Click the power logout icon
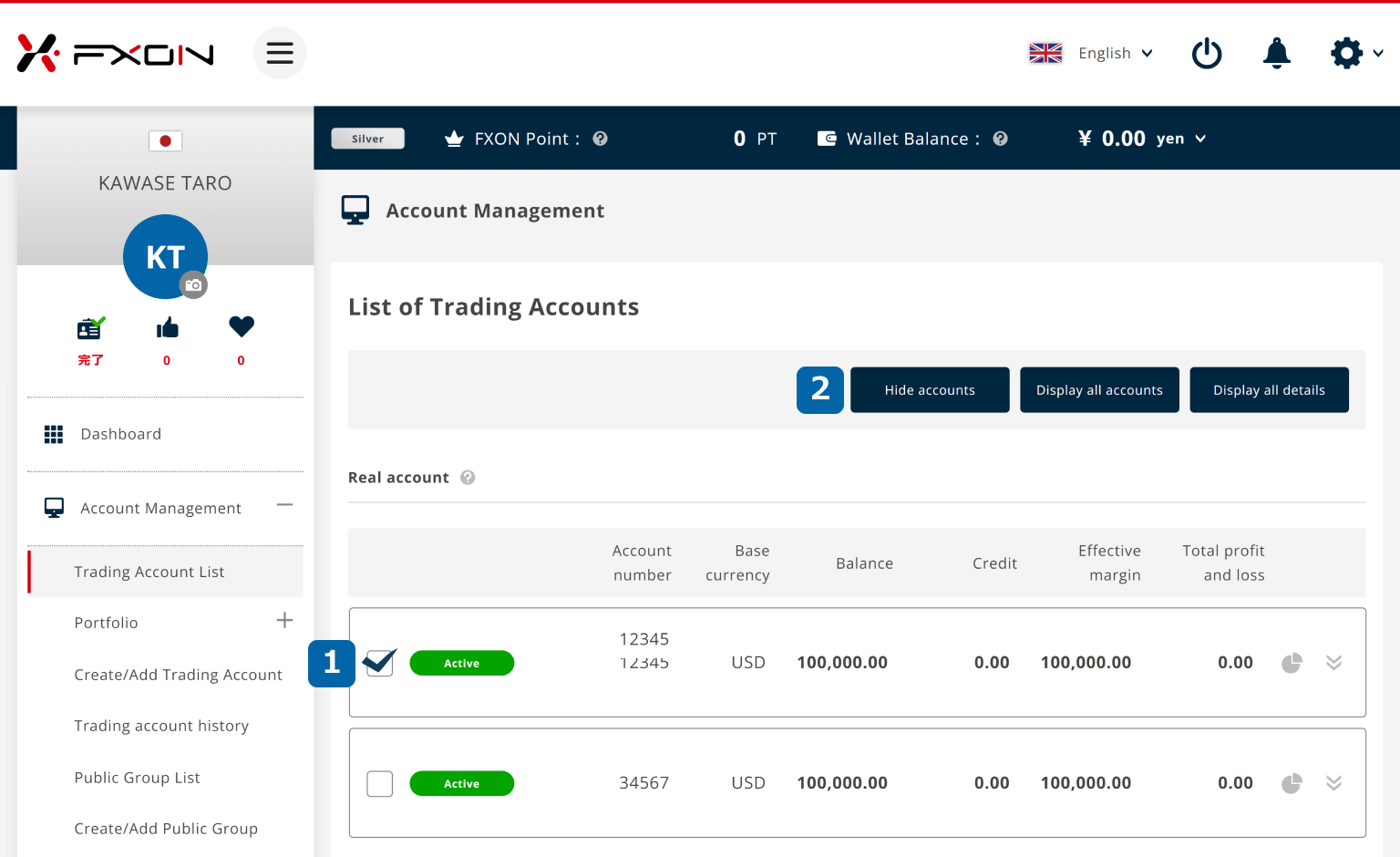The image size is (1400, 857). click(1207, 53)
